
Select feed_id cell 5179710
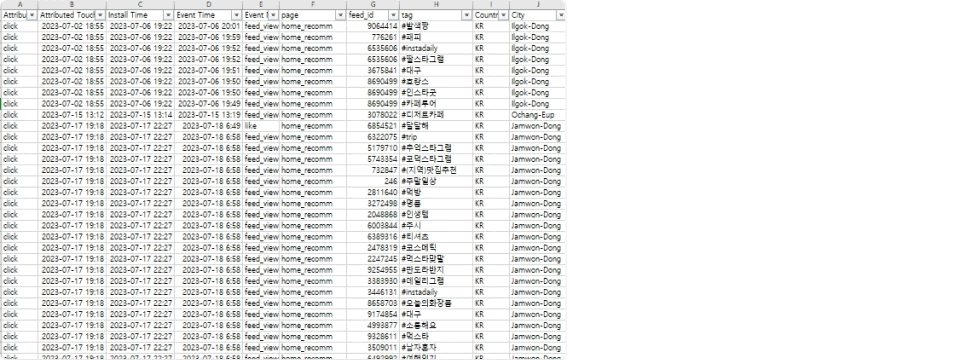coord(373,148)
